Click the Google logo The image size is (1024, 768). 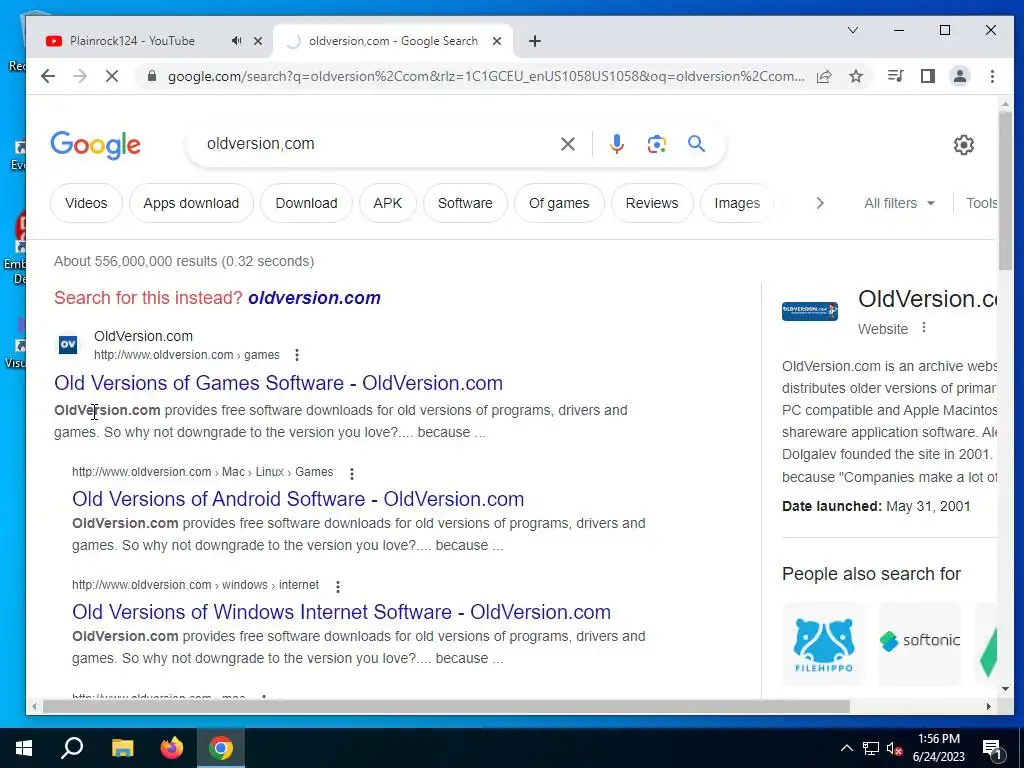tap(95, 144)
